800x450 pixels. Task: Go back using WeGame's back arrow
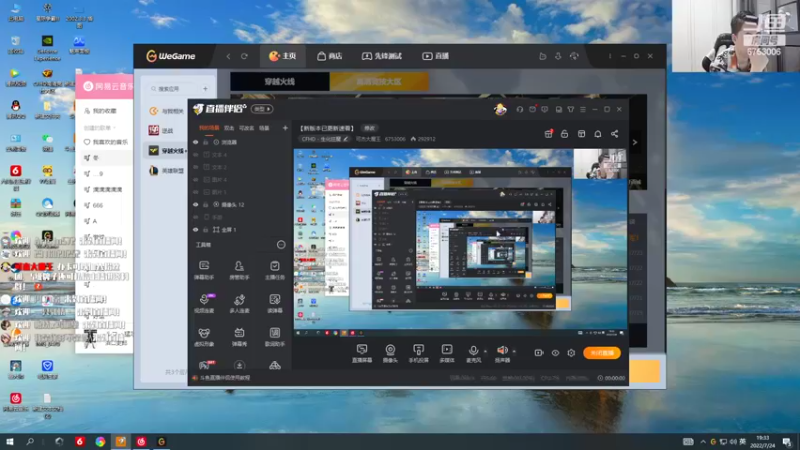[228, 56]
